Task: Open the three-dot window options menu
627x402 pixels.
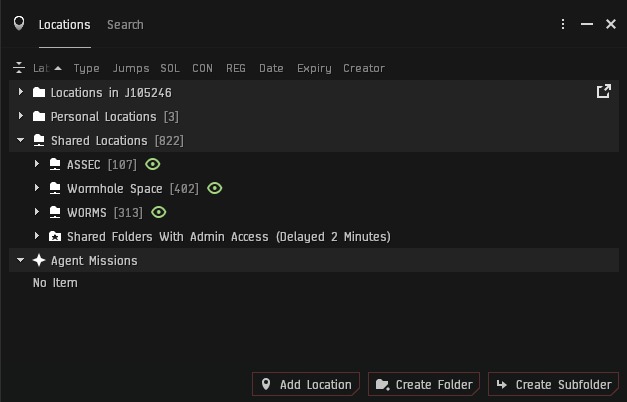Action: 563,24
